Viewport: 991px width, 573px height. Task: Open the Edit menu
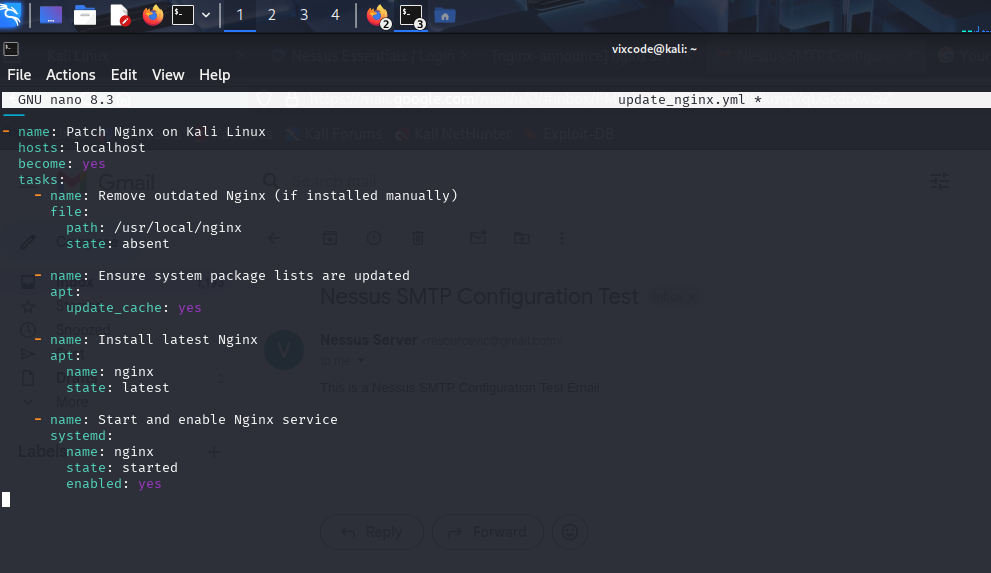tap(124, 75)
